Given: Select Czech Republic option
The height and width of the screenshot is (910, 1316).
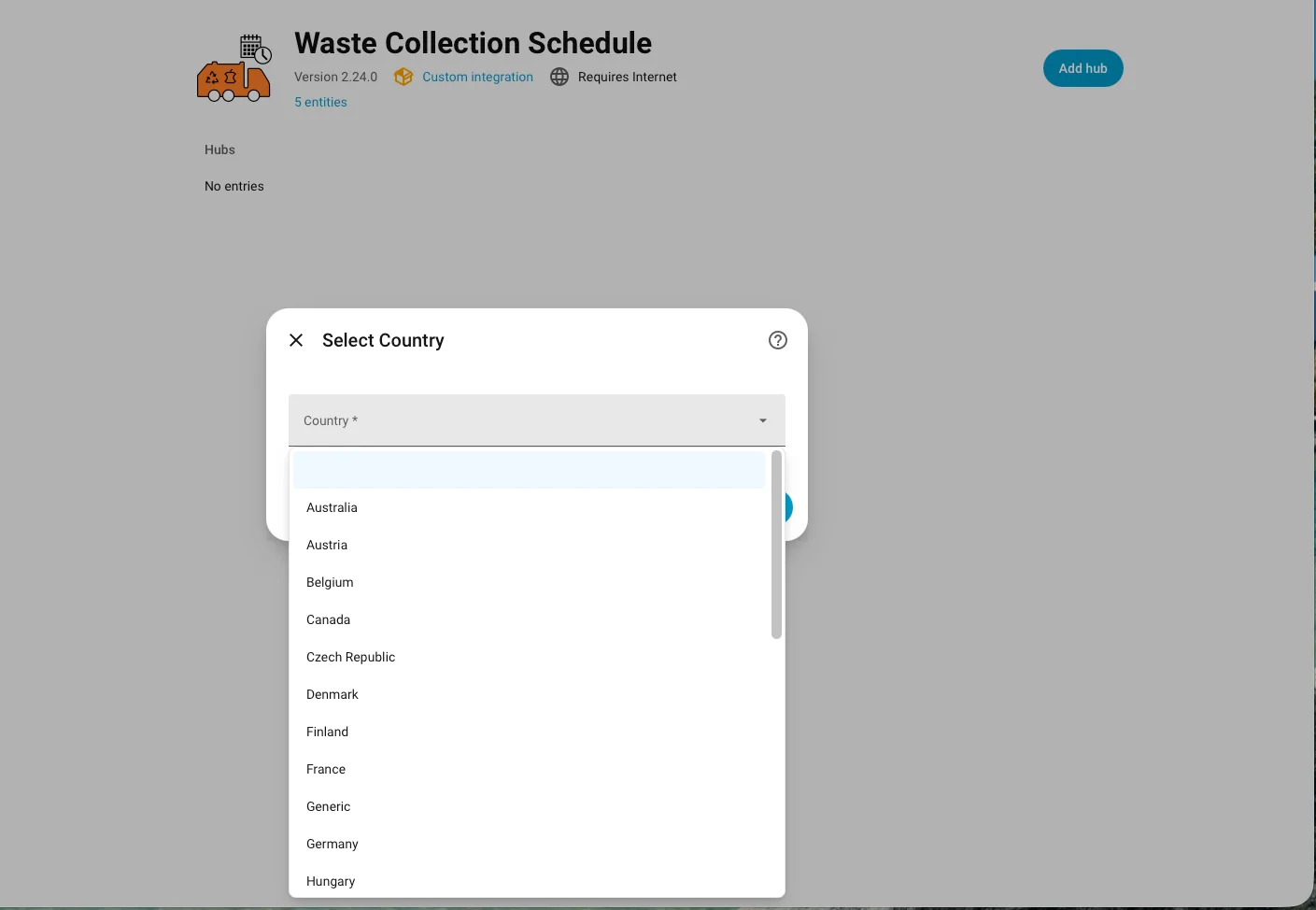Looking at the screenshot, I should point(529,657).
